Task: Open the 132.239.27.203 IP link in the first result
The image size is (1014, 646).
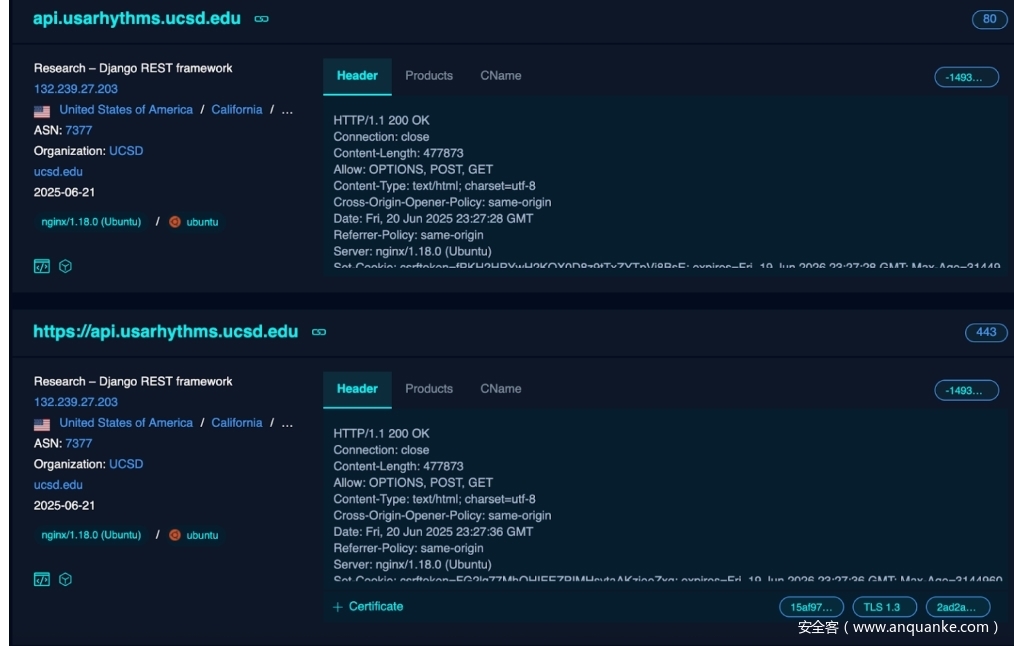Action: tap(76, 89)
